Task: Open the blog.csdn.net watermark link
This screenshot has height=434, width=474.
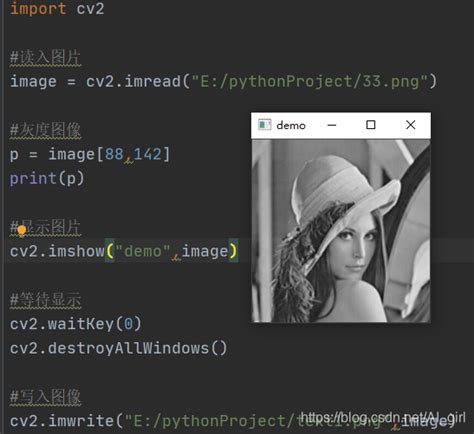Action: [x=383, y=417]
